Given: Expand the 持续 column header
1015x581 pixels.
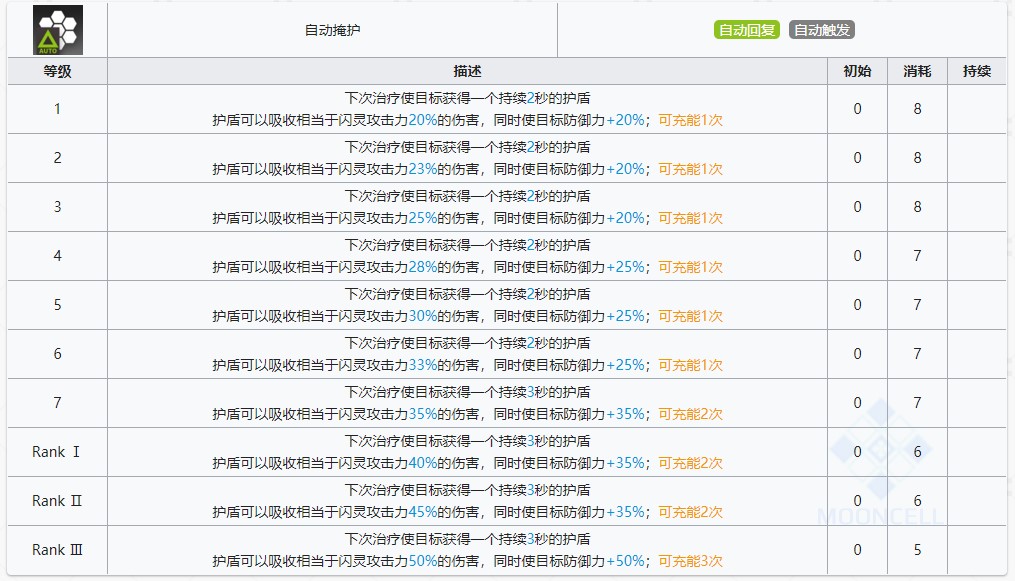Looking at the screenshot, I should [978, 70].
